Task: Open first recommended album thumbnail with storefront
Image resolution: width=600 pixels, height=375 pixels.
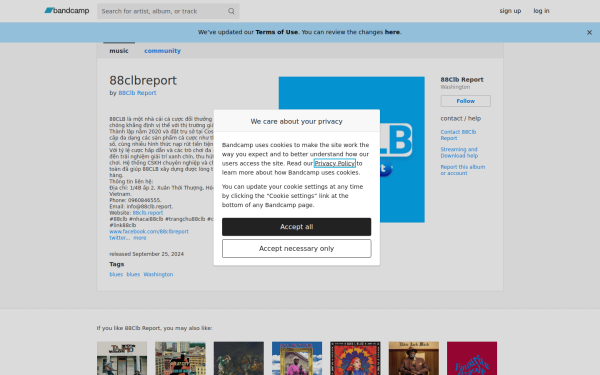Action: pos(122,358)
